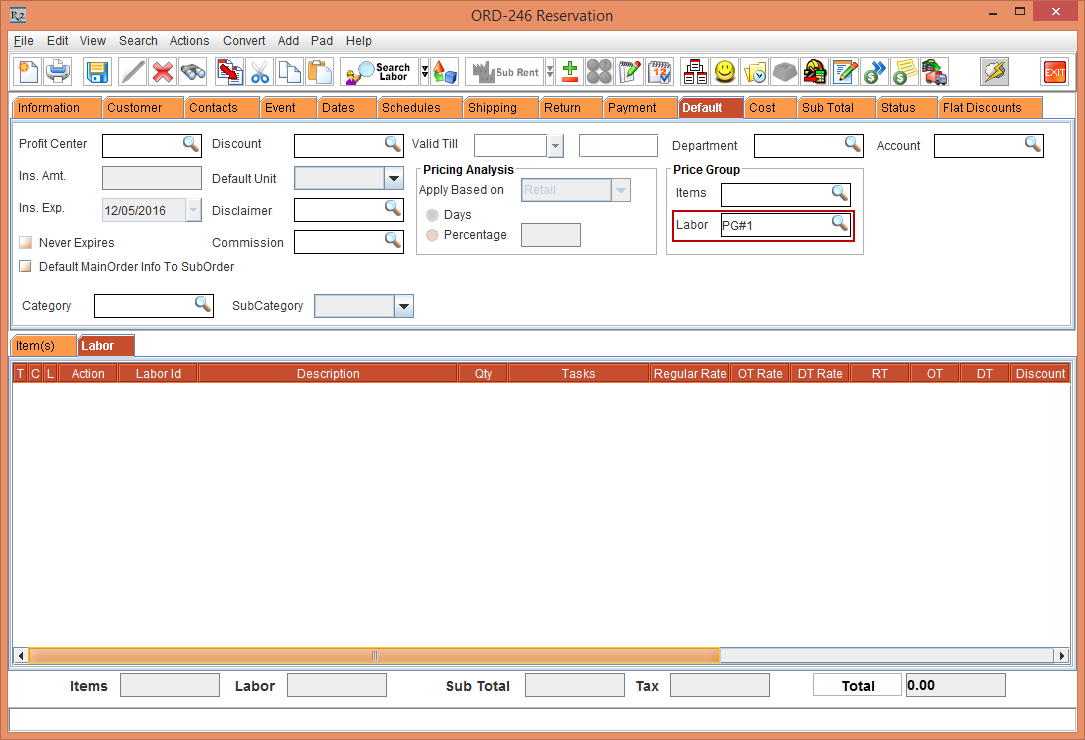Screen dimensions: 1085x740
Task: Click the calendar icon in toolbar
Action: [660, 72]
